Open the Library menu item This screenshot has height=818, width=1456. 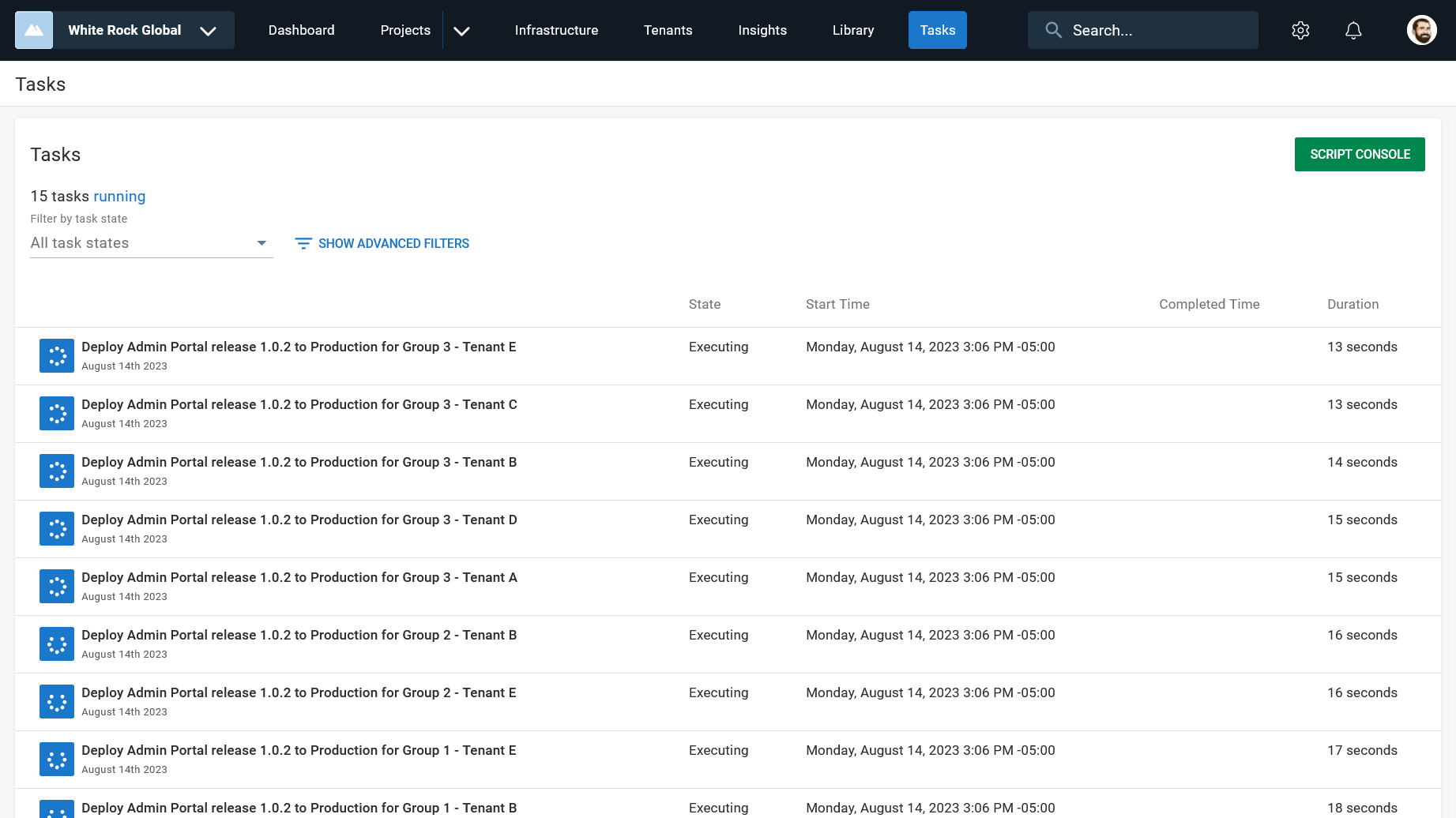[x=852, y=30]
